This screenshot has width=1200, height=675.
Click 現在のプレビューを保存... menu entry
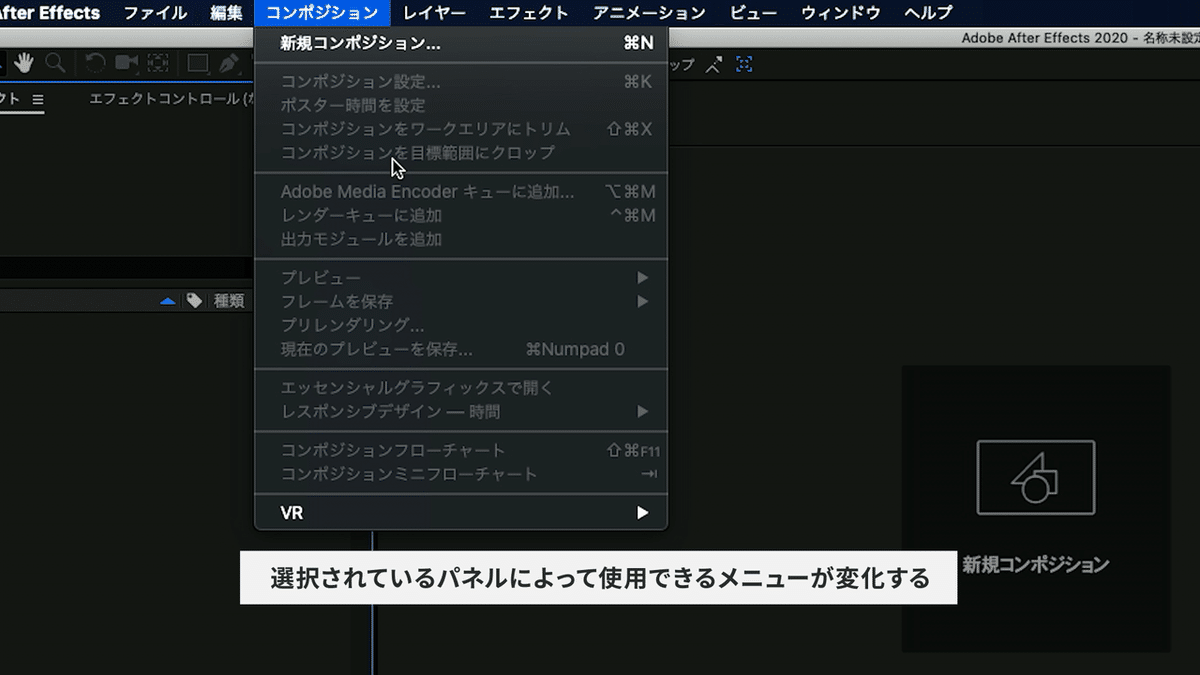pyautogui.click(x=461, y=349)
